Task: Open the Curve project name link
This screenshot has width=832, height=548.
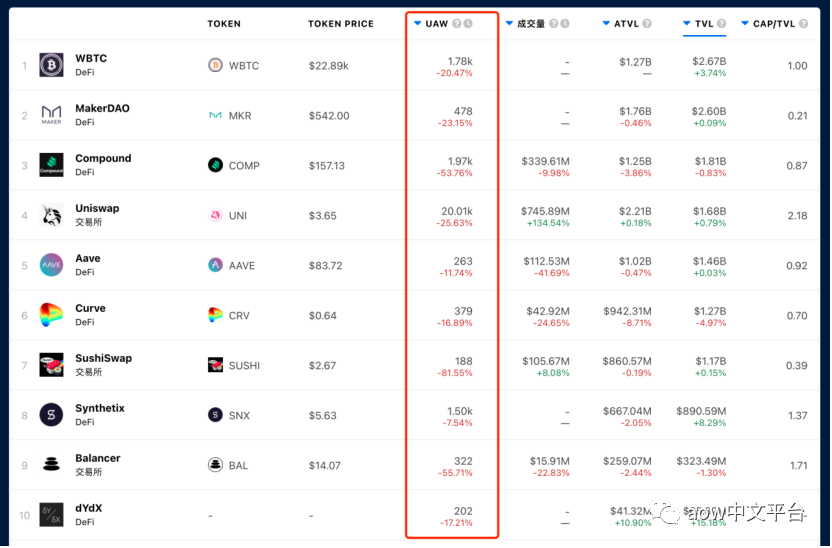Action: click(x=90, y=308)
